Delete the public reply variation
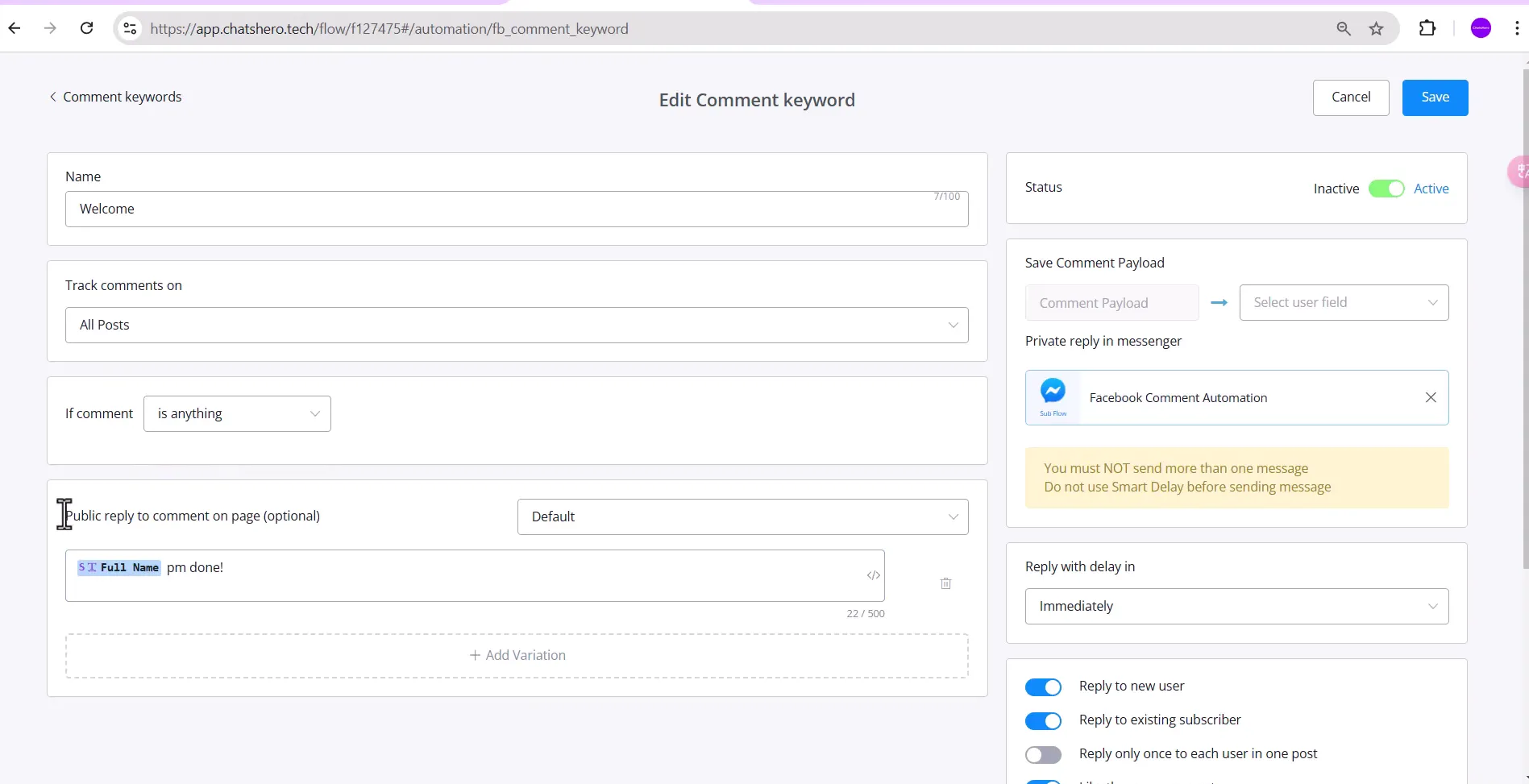This screenshot has height=784, width=1529. pos(945,583)
